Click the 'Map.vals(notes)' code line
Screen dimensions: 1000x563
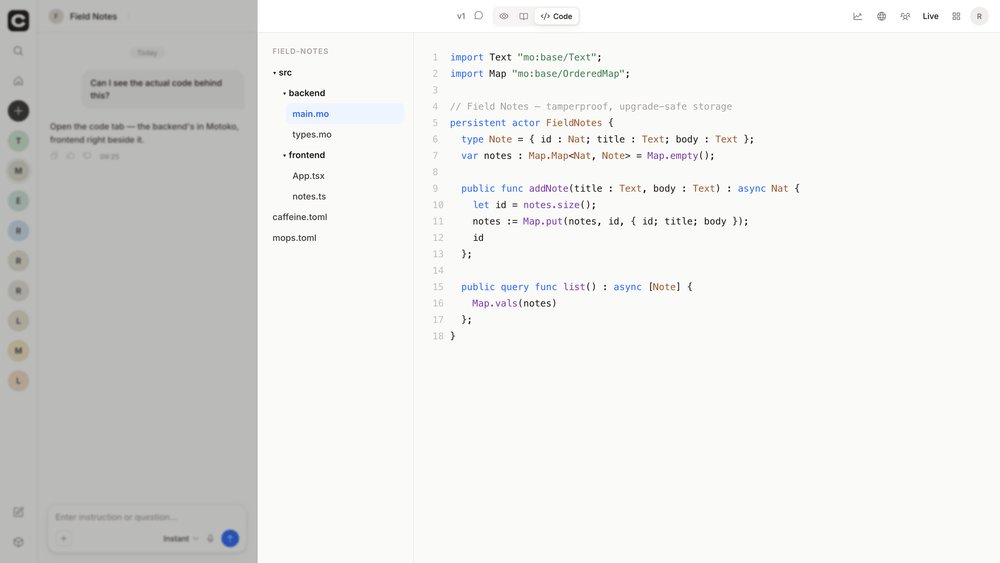click(514, 303)
